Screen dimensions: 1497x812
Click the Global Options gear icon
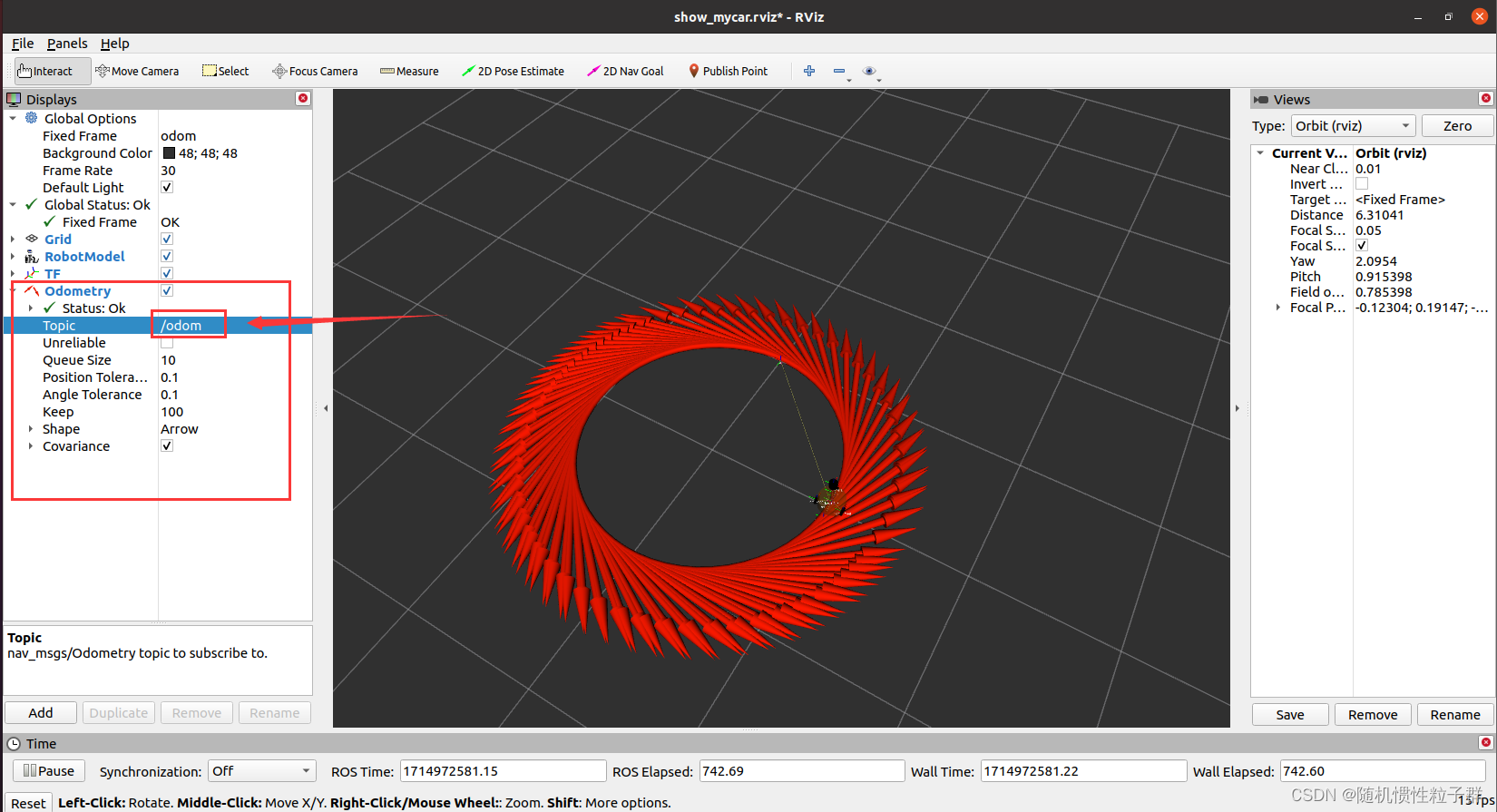[32, 118]
